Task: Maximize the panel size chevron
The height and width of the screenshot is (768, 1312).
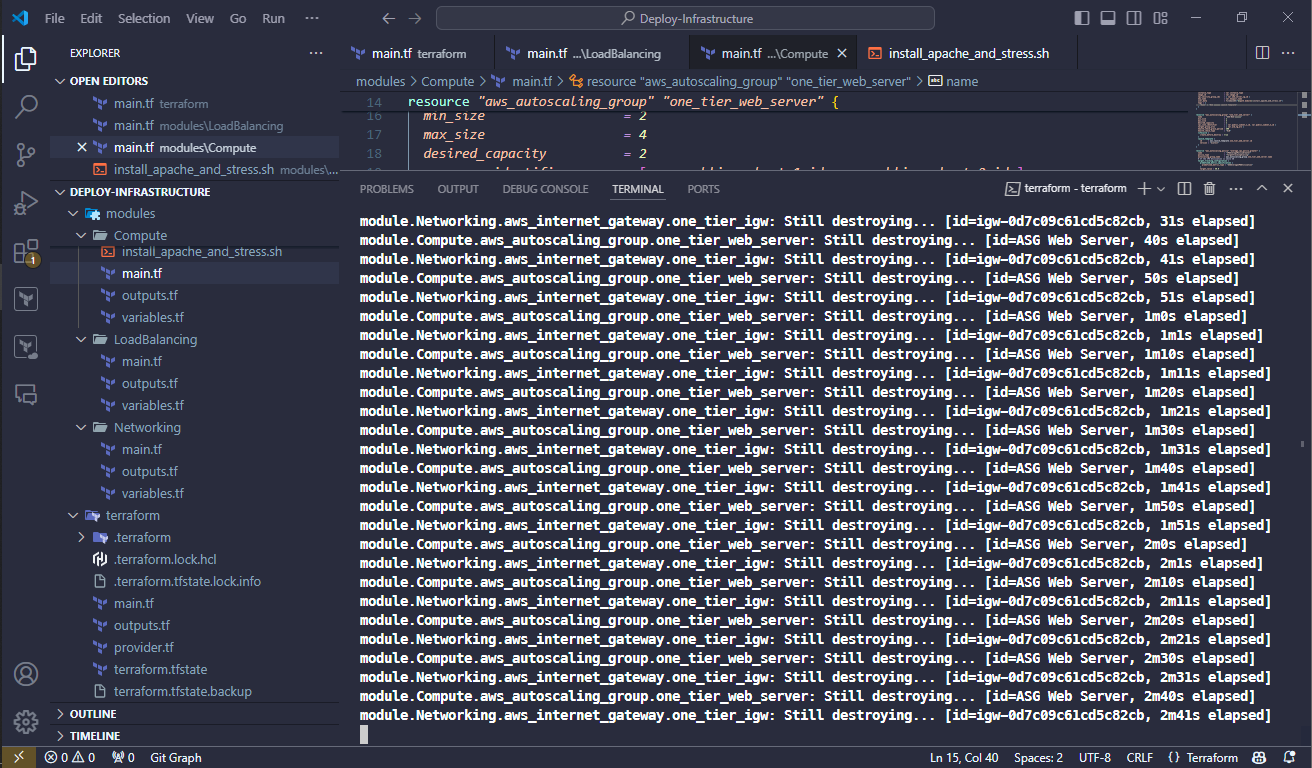Action: point(1262,188)
